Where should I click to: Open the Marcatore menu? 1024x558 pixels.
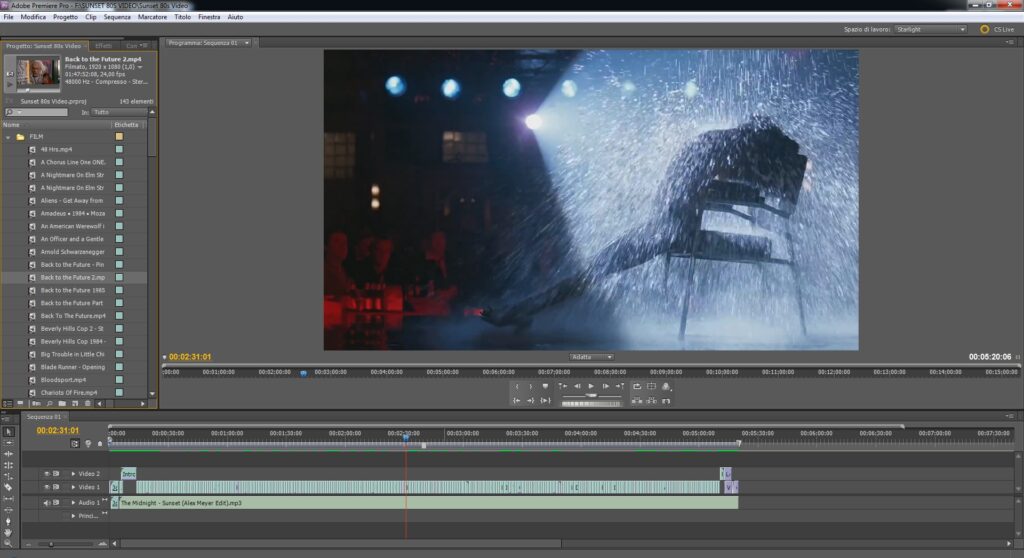152,17
